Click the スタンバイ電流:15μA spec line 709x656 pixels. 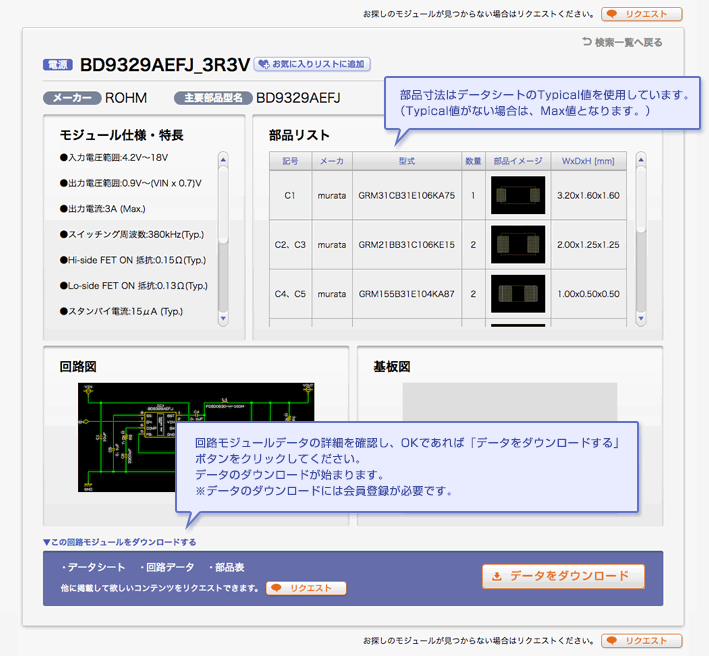point(121,311)
